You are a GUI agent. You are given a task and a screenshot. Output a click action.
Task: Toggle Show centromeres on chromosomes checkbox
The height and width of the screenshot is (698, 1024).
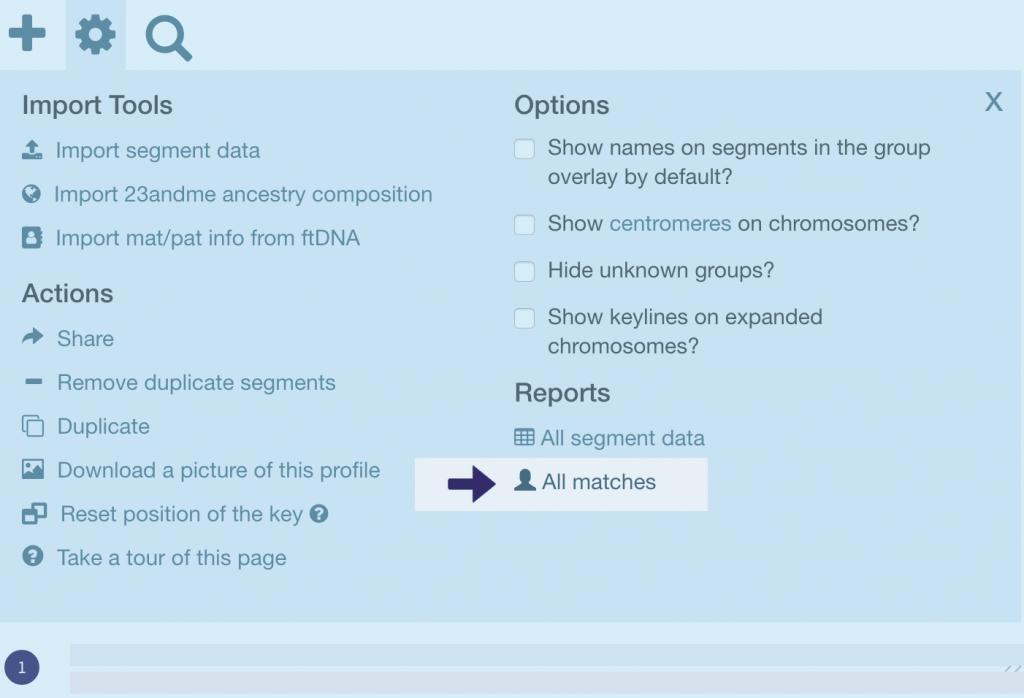click(x=525, y=224)
